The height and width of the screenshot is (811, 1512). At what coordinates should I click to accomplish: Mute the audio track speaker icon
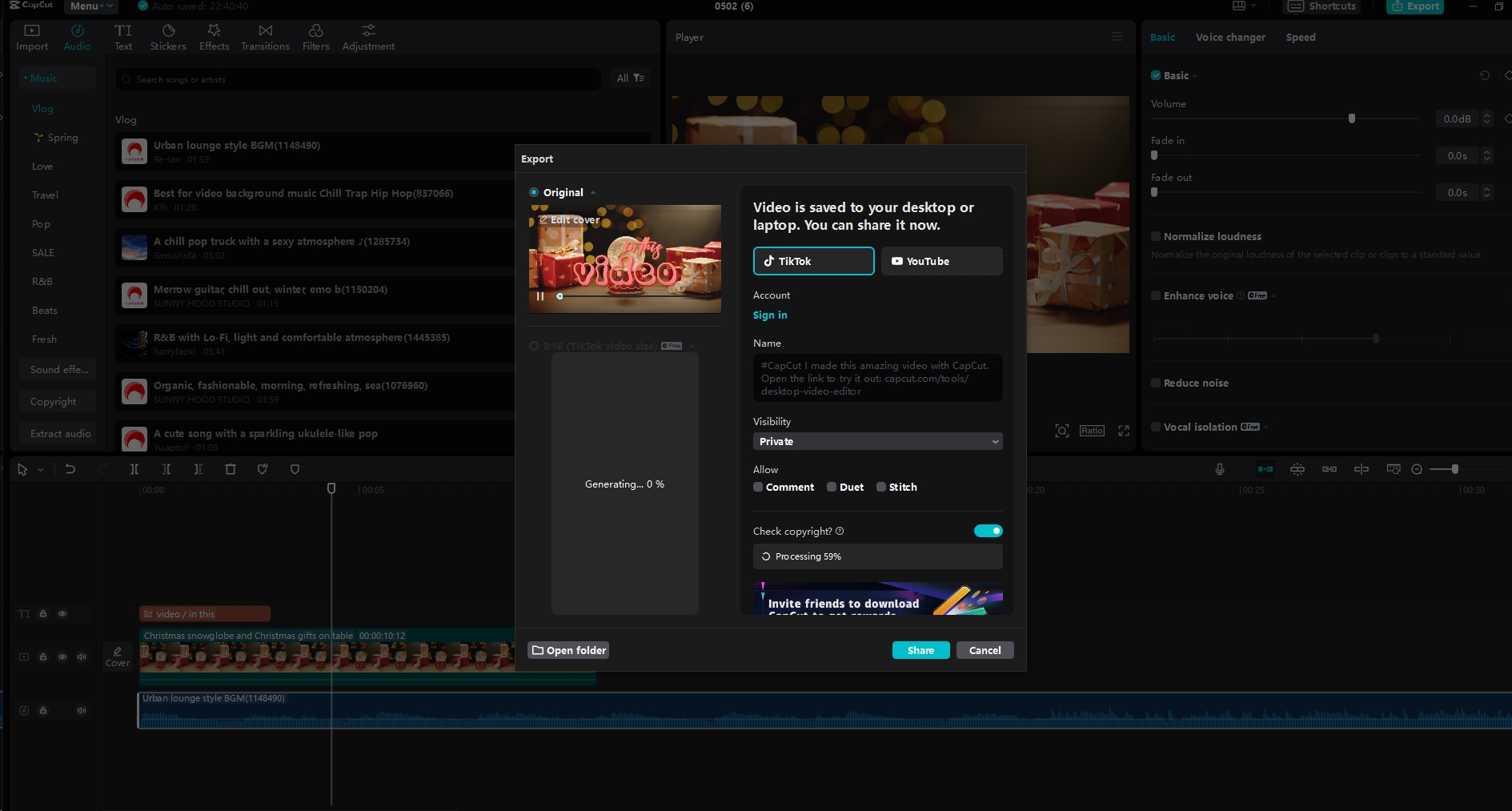coord(82,710)
